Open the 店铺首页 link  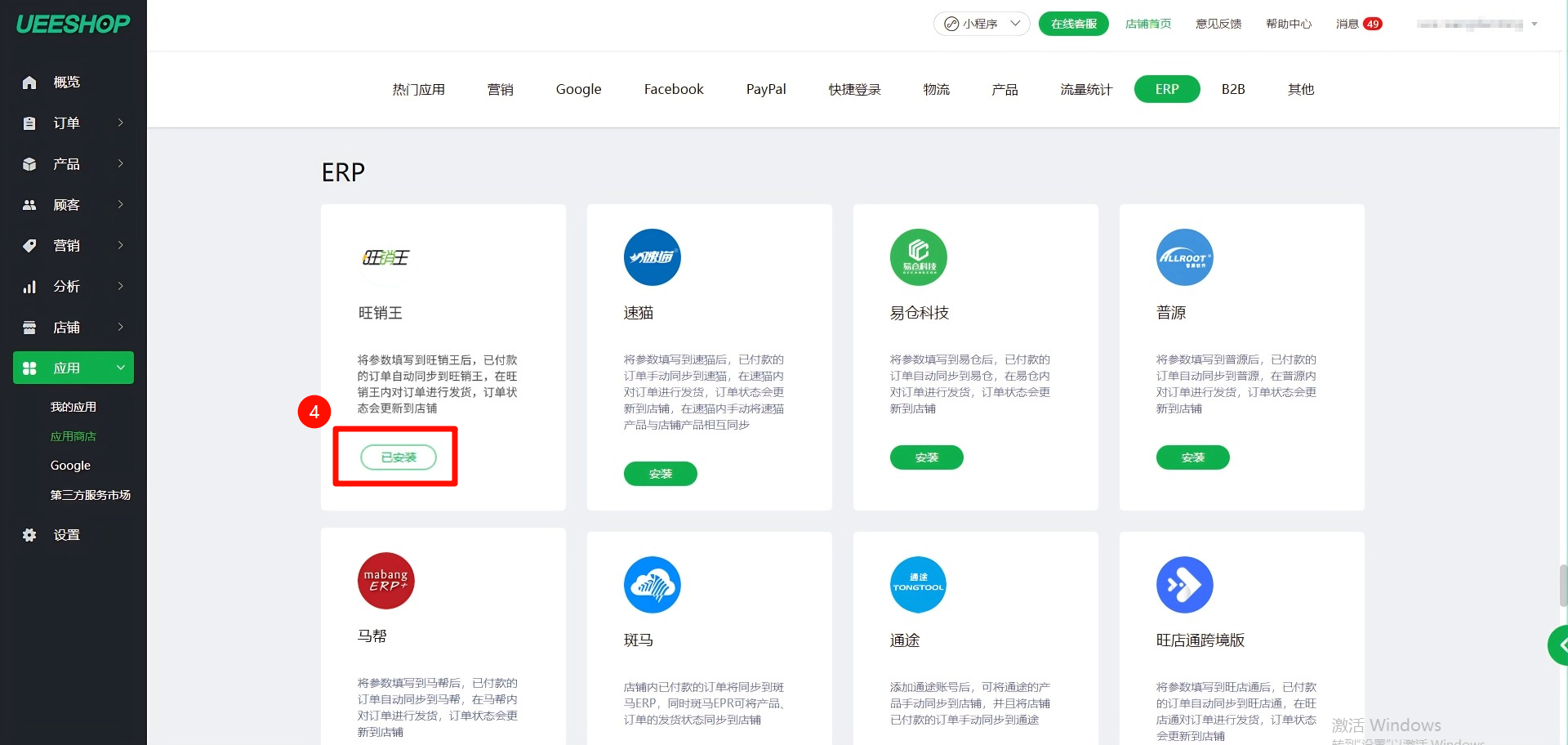coord(1148,24)
